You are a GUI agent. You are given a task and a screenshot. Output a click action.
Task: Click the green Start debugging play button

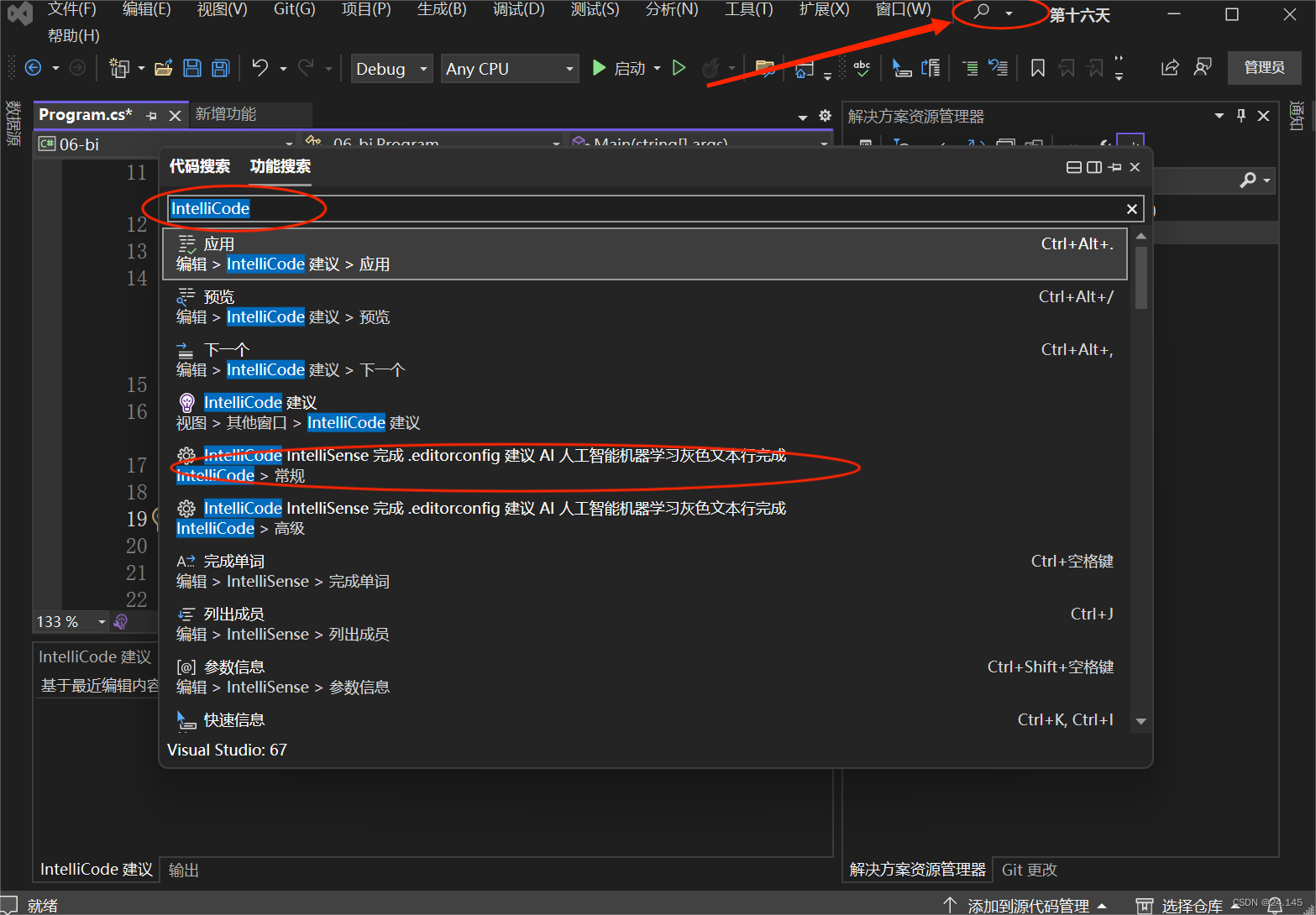599,68
